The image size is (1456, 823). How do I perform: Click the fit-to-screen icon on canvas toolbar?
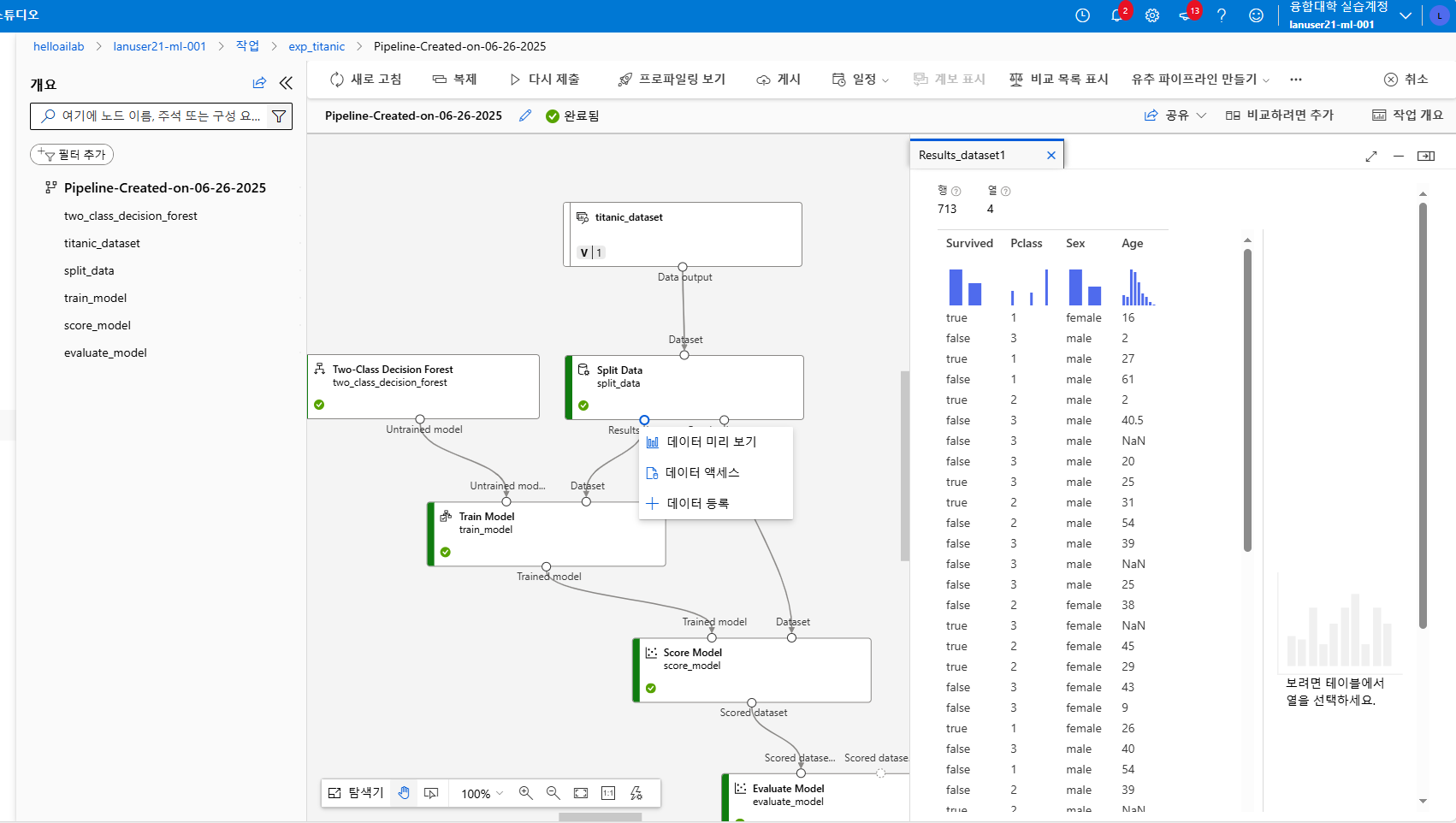pos(581,793)
